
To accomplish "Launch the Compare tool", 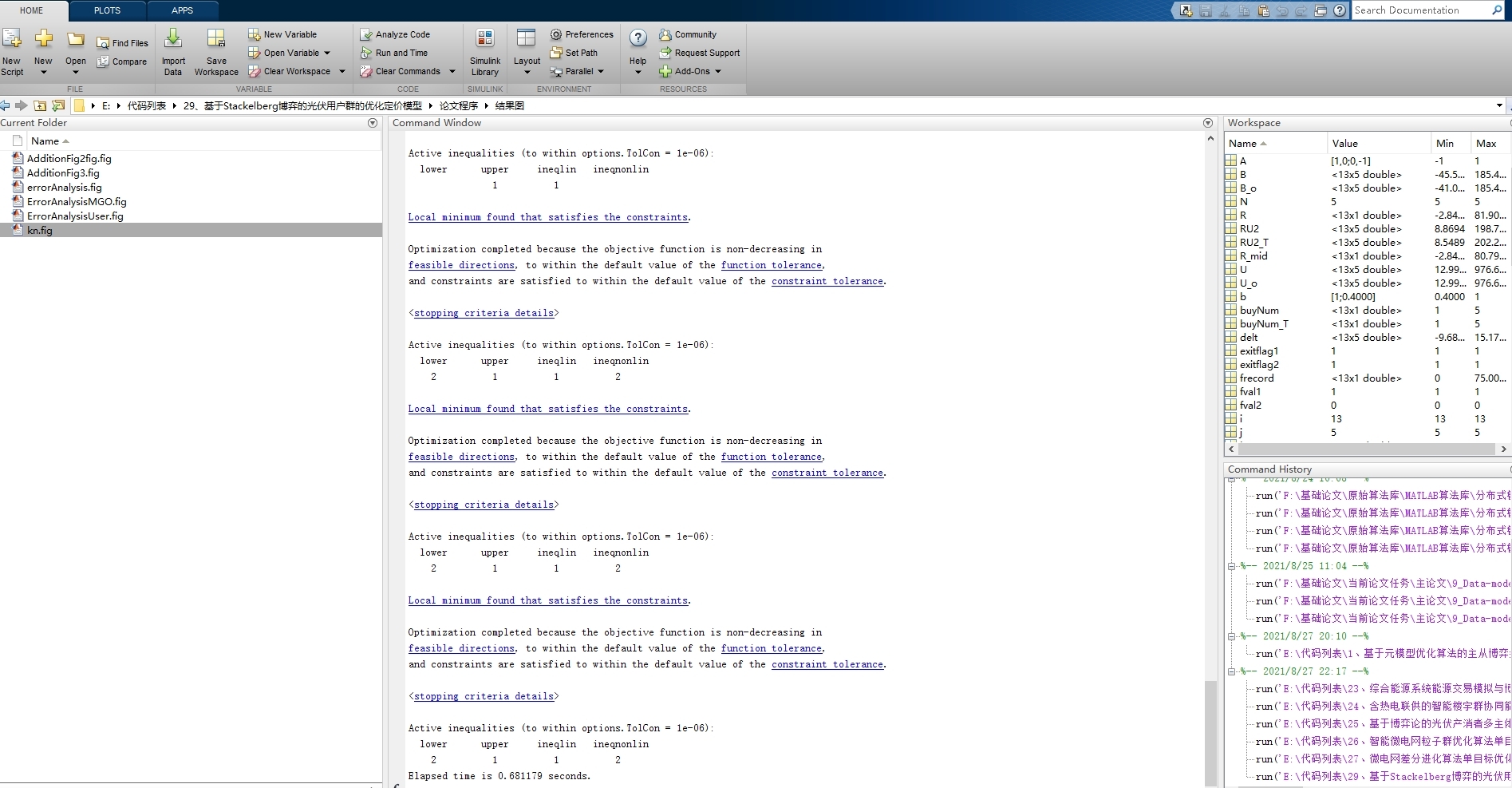I will click(123, 61).
